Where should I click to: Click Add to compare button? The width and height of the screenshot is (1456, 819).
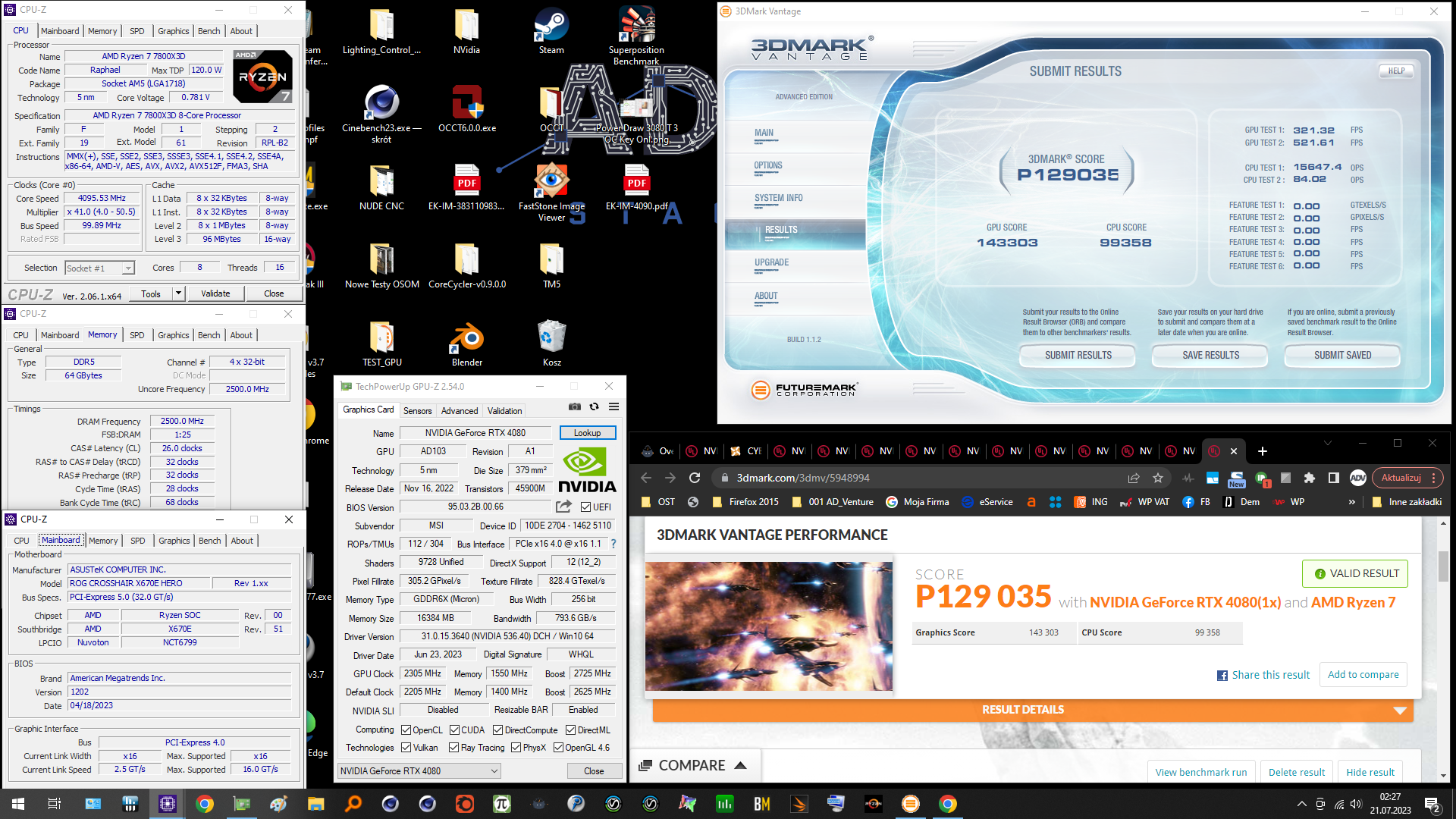1363,675
